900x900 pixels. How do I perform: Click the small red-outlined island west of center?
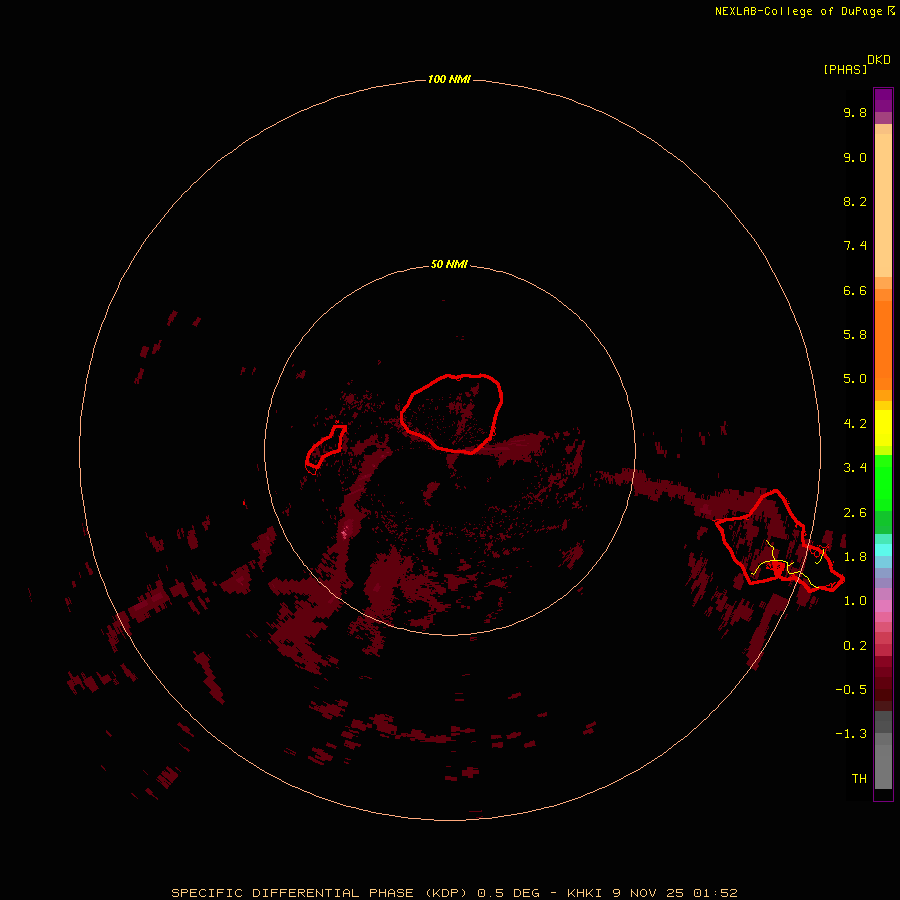326,447
